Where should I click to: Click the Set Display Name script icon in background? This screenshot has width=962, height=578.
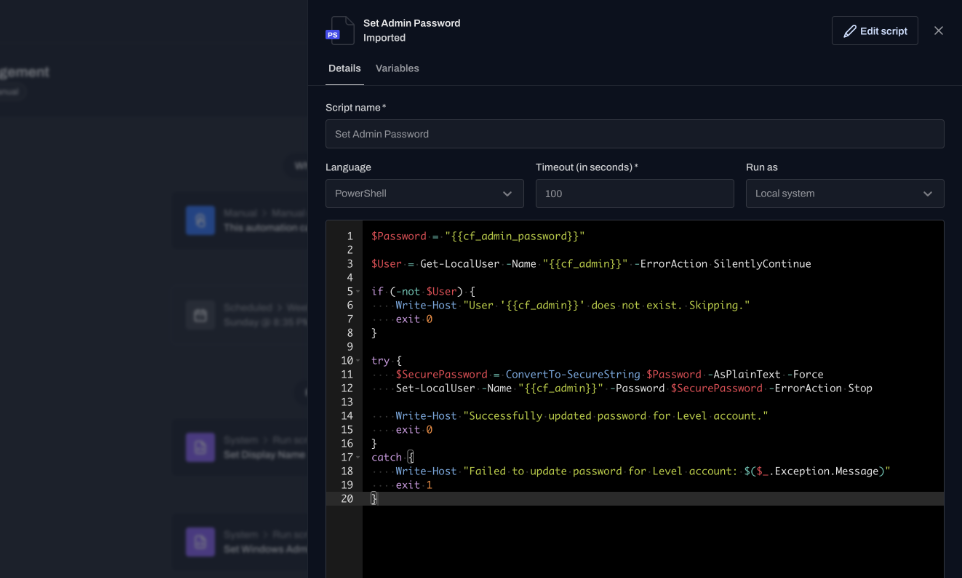[200, 447]
